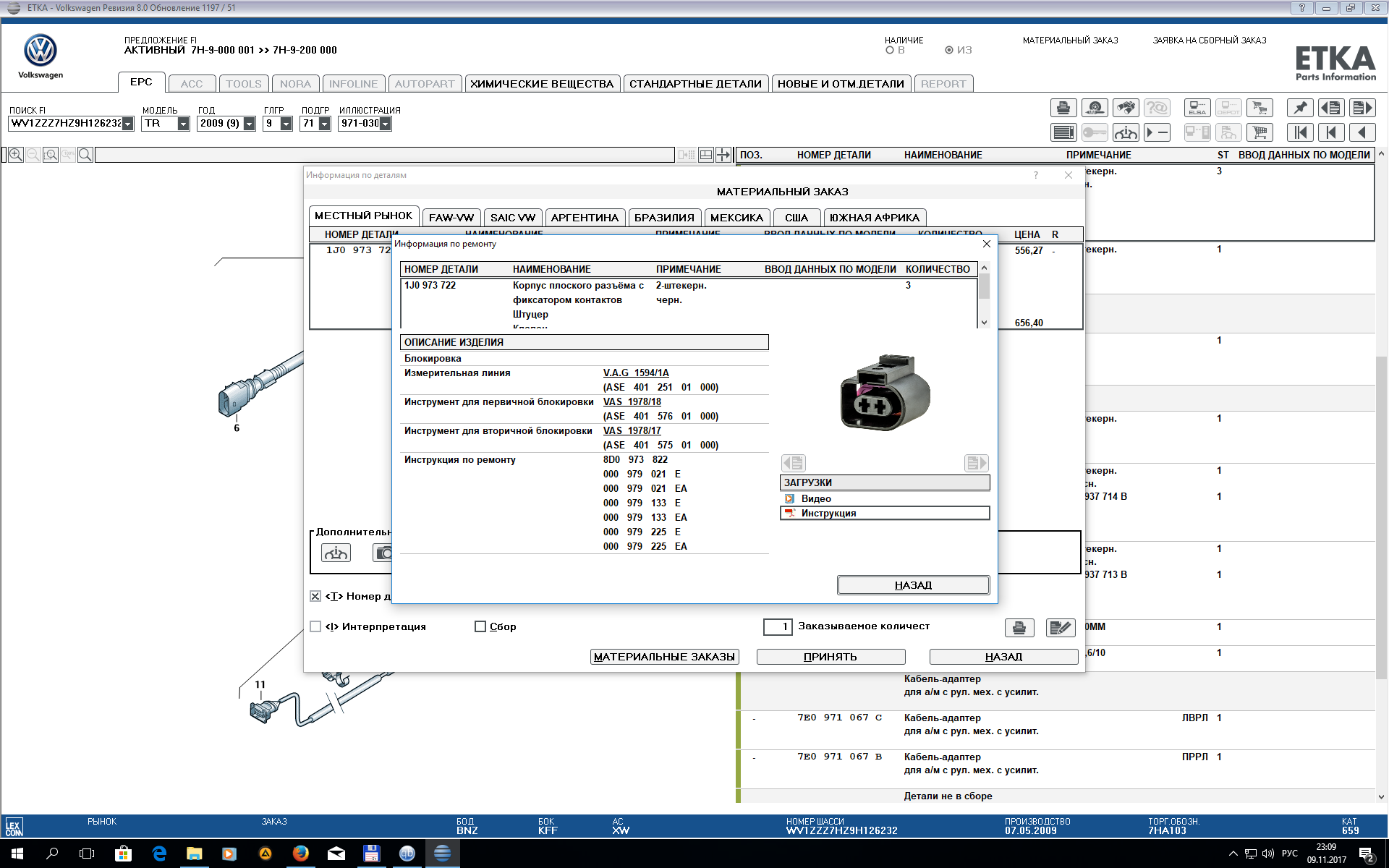Open НОВЫЕ И ОТМ.ДЕТАЛИ tab
1389x868 pixels.
(841, 84)
